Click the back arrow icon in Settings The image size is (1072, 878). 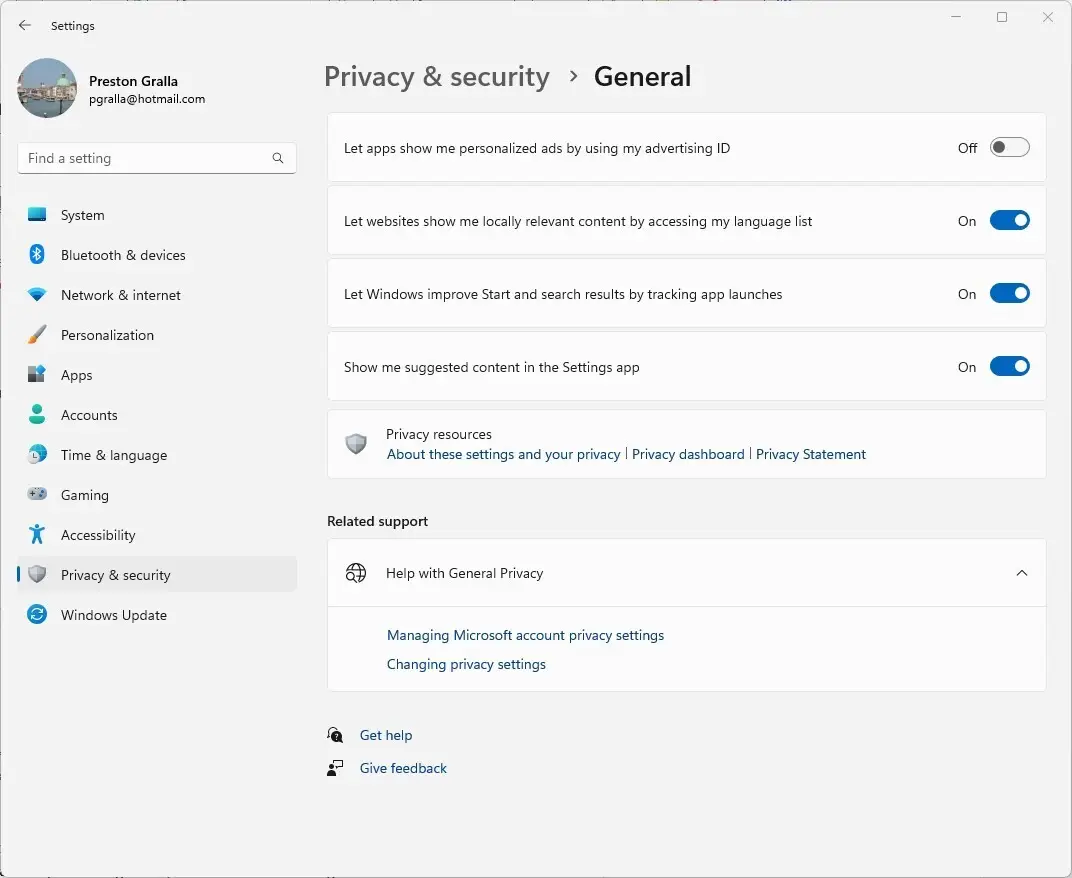point(25,25)
